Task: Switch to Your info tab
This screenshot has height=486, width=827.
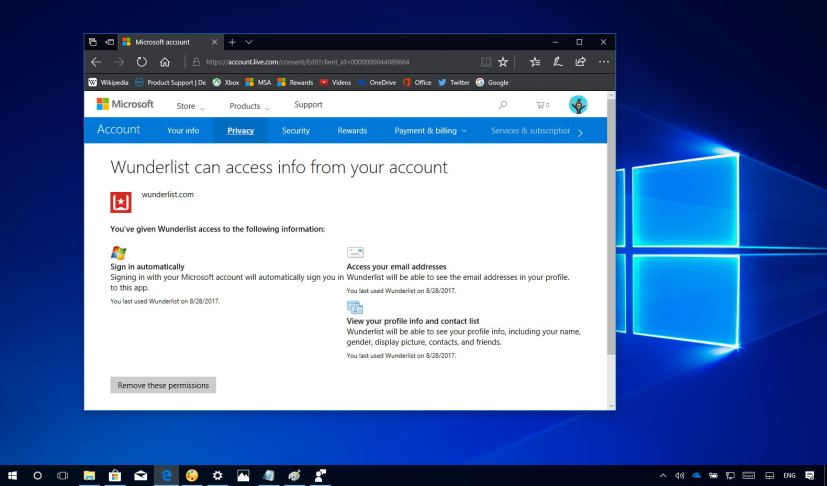Action: [x=183, y=130]
